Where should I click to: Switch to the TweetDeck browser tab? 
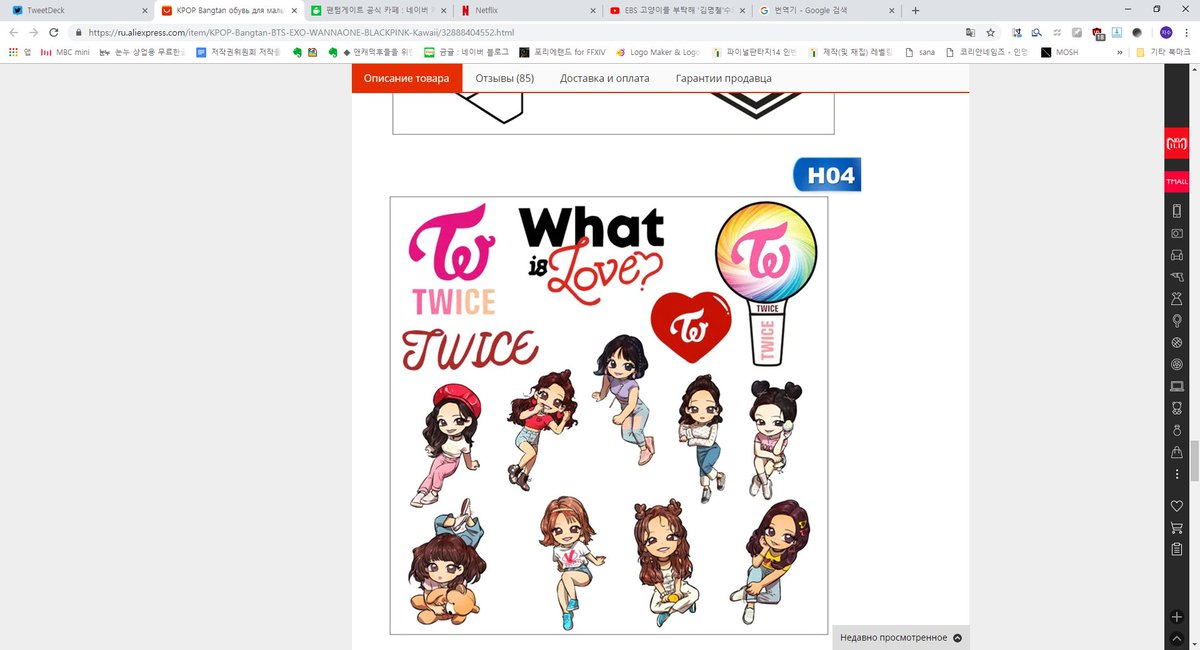(x=77, y=11)
